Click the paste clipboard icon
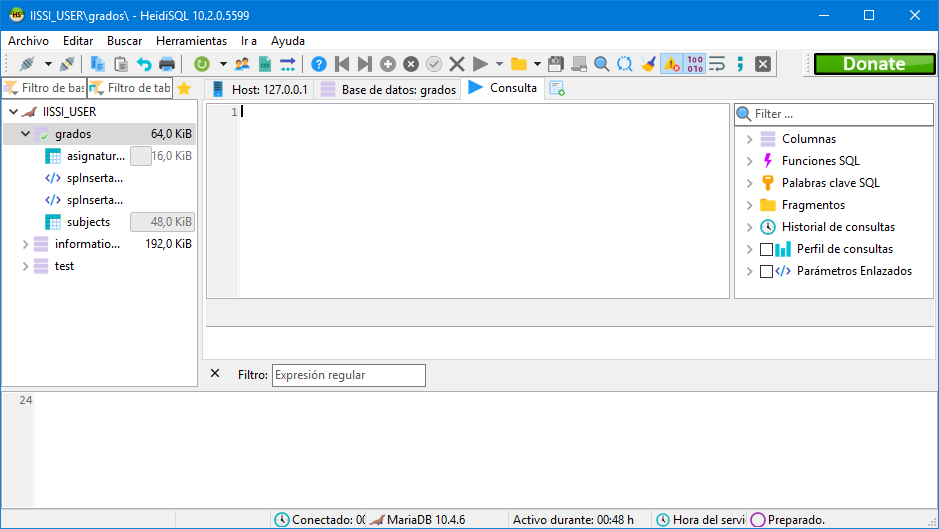939x529 pixels. 120,64
